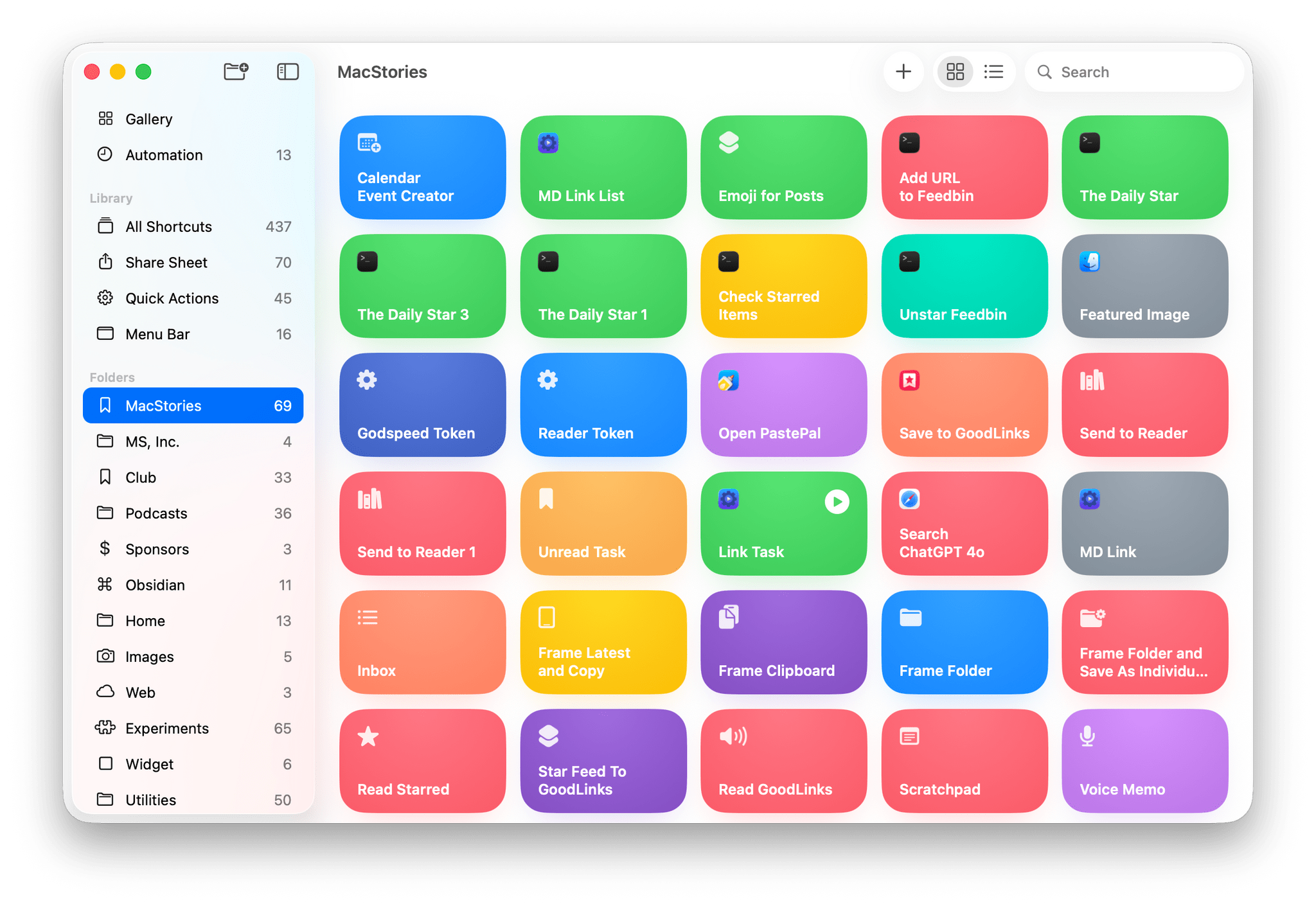Open the MS, Inc. folder
The image size is (1316, 906).
193,441
